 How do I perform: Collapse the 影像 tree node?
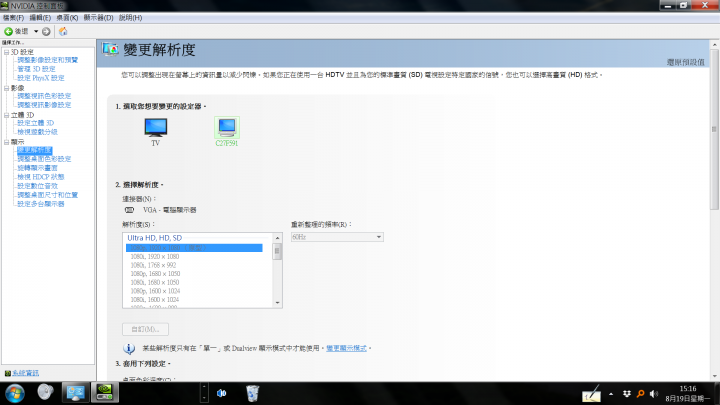pos(6,88)
